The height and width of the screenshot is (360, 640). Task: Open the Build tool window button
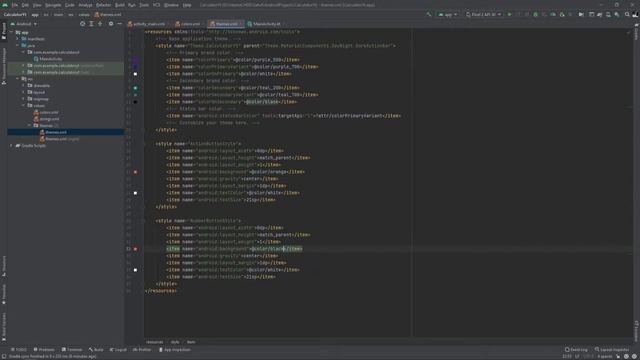pos(96,350)
